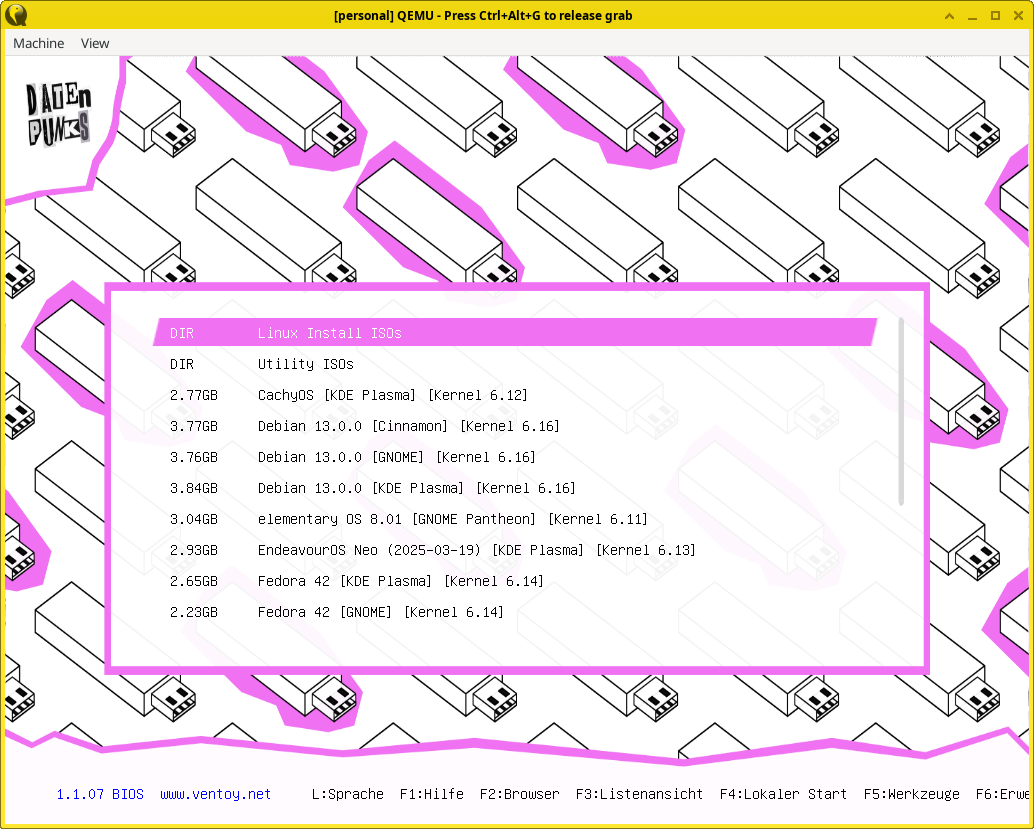Select EndeavourOS Neo entry

[476, 550]
